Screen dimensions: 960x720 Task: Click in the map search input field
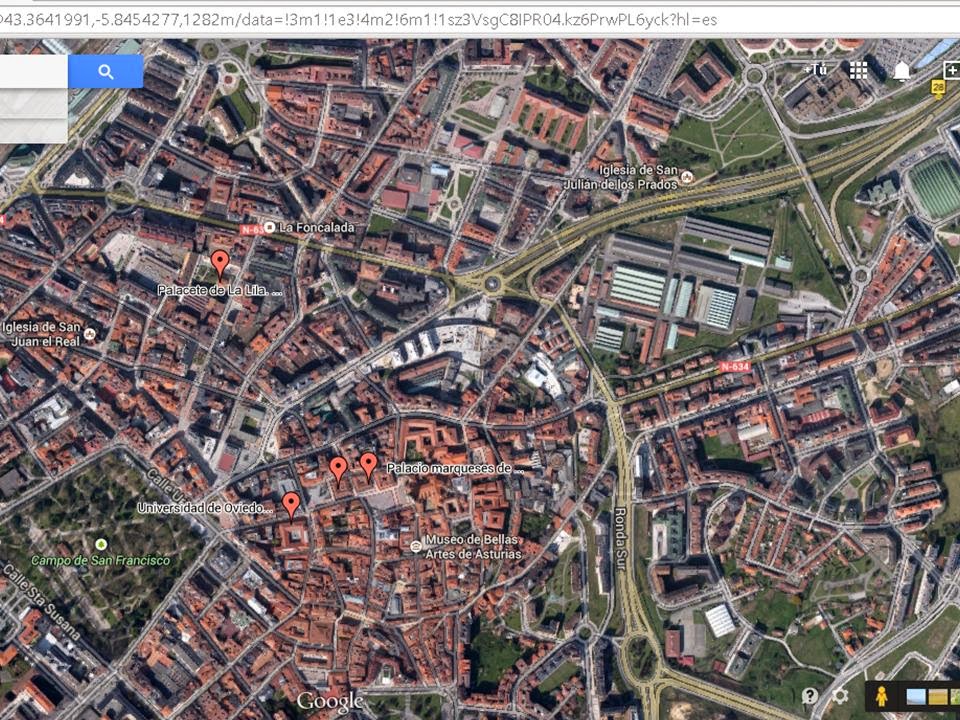34,72
